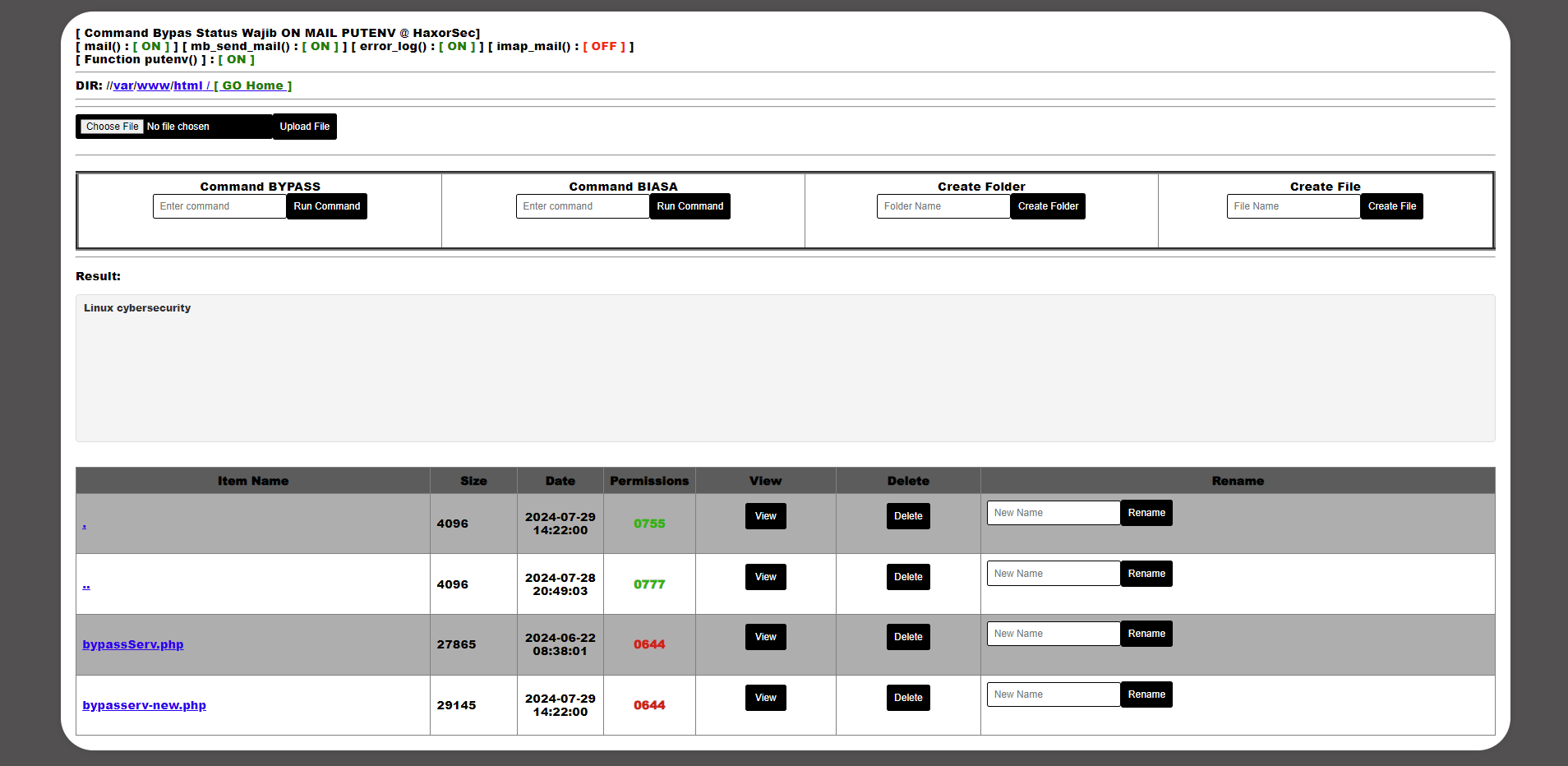Click Rename for bypasserv-new.php

[x=1146, y=694]
